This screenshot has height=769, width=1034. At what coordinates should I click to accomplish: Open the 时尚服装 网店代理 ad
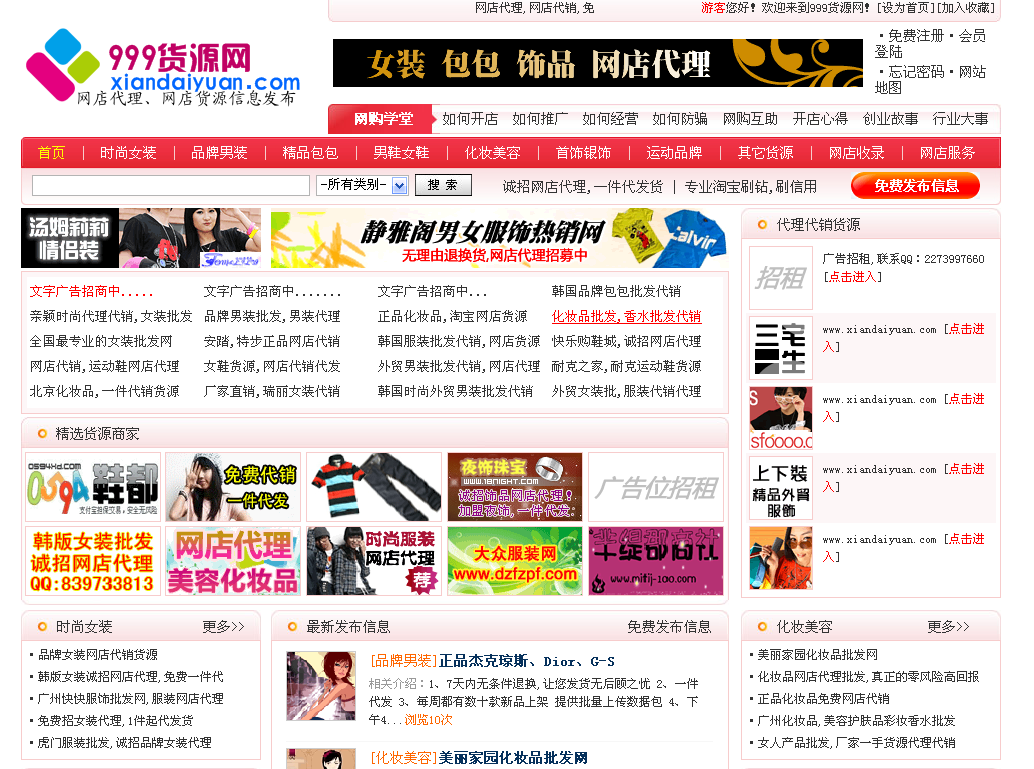point(374,561)
